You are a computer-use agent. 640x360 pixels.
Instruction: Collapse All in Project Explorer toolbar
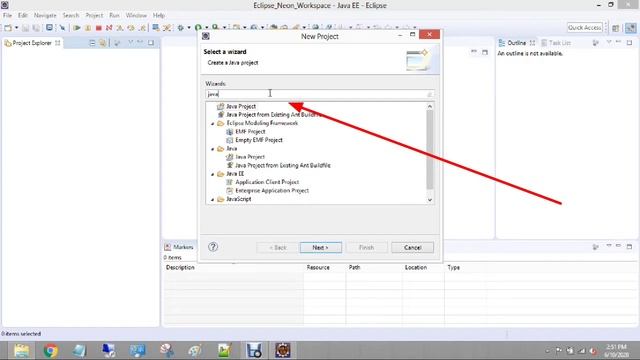tap(92, 43)
